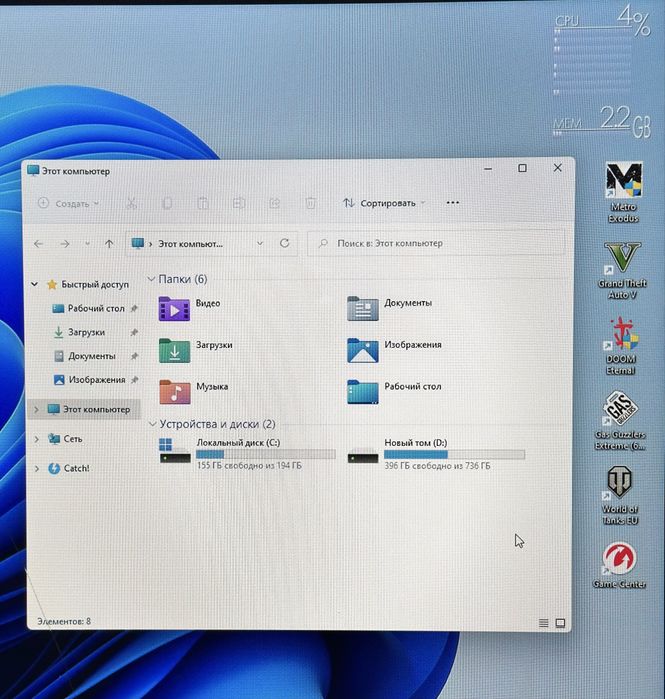665x699 pixels.
Task: Select the Изображения folder icon in main pane
Action: click(363, 350)
